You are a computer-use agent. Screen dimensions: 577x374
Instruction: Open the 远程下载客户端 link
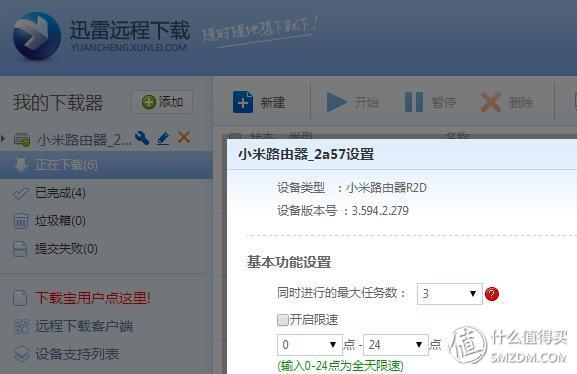point(84,326)
